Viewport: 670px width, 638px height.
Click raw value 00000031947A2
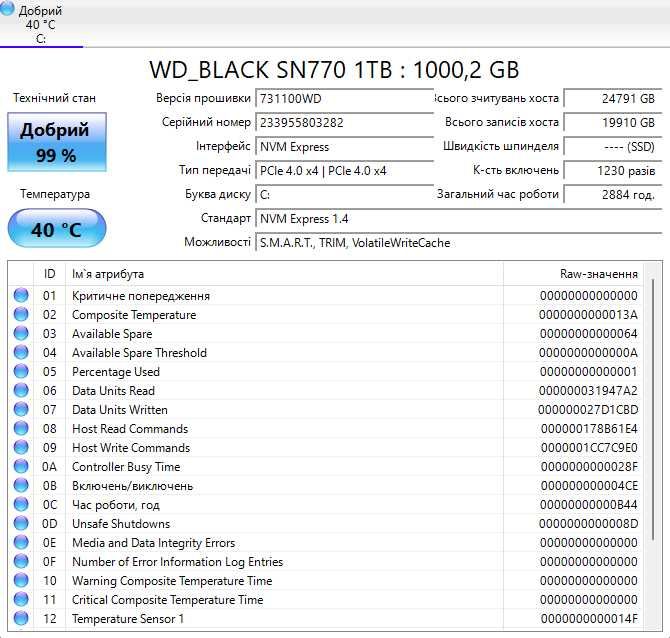click(x=588, y=391)
